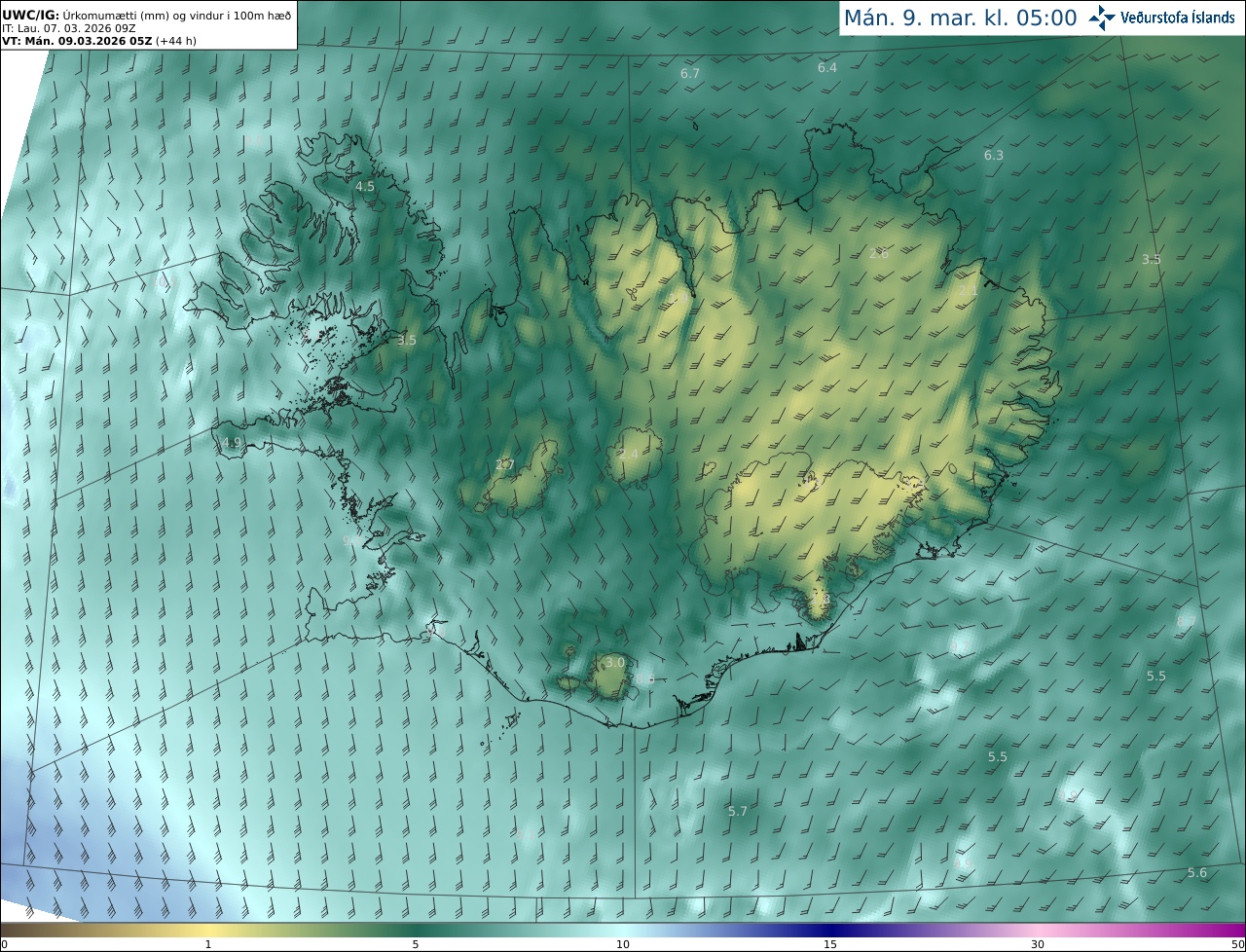Screen dimensions: 1246x952
Task: Click the 2.7 value on the glacier
Action: pos(504,464)
